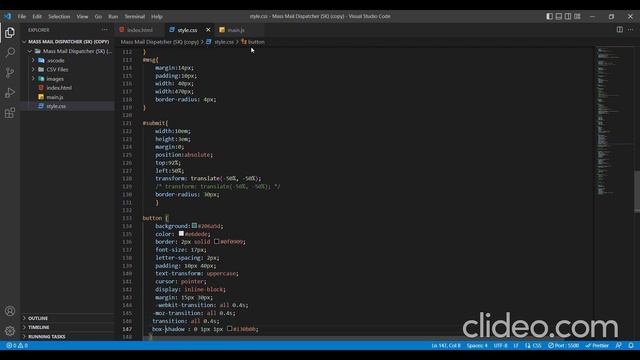Open main.js in the Explorer tree

tap(54, 97)
